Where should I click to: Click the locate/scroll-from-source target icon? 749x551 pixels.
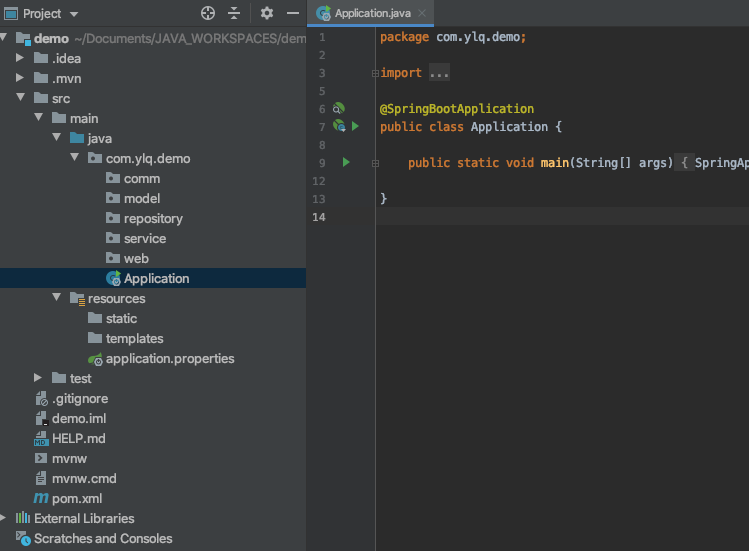(208, 13)
